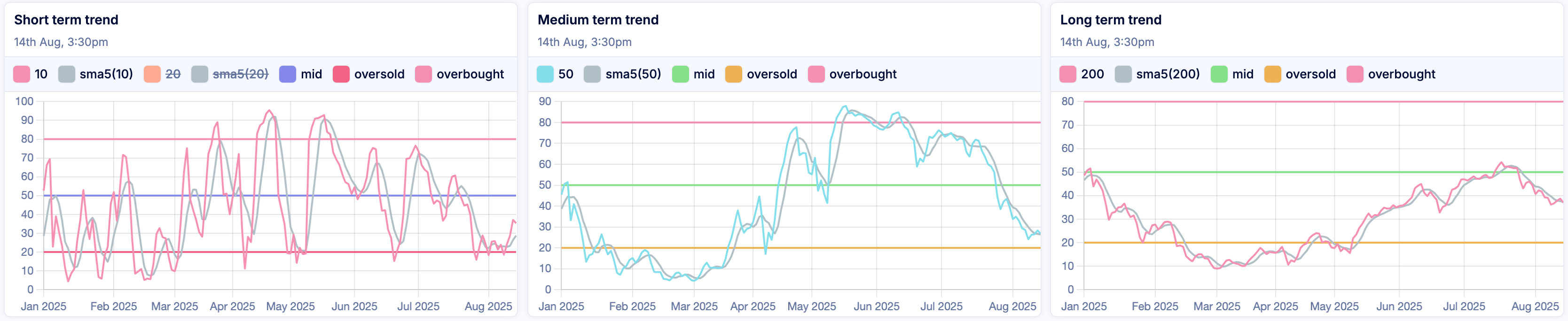
Task: Click the '100' y-axis label in Short term chart
Action: pos(24,101)
